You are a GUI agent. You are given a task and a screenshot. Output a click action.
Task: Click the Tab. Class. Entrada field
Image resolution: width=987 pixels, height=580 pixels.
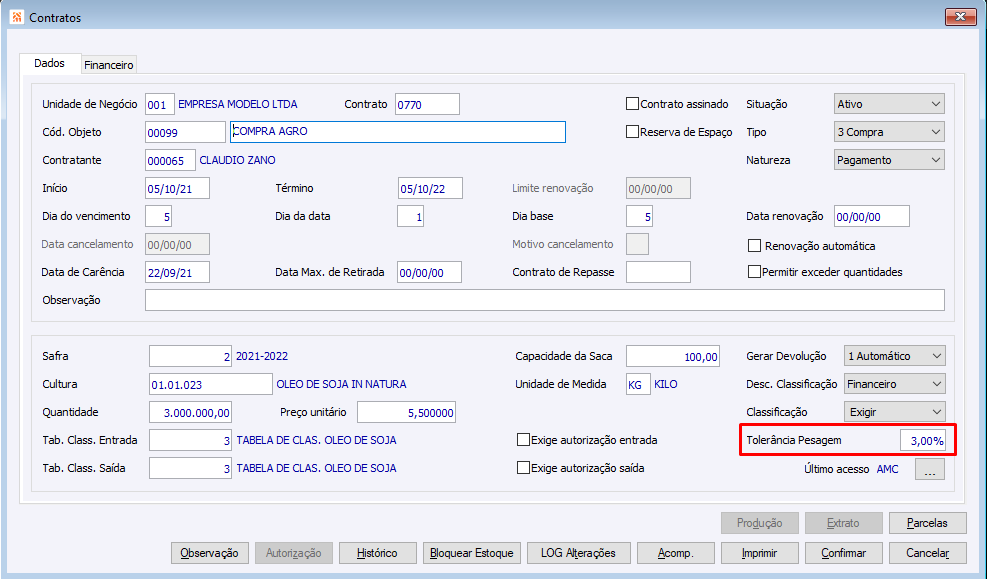(x=190, y=440)
